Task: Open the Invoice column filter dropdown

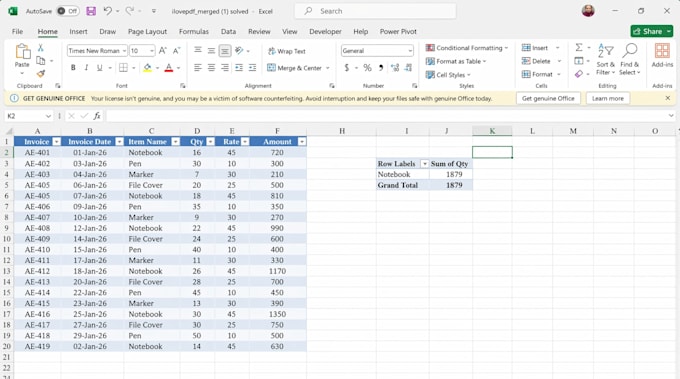Action: click(x=56, y=142)
